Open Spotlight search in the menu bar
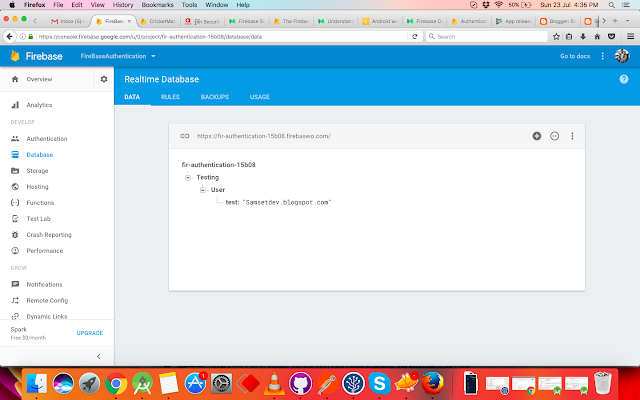This screenshot has width=640, height=400. pos(611,5)
